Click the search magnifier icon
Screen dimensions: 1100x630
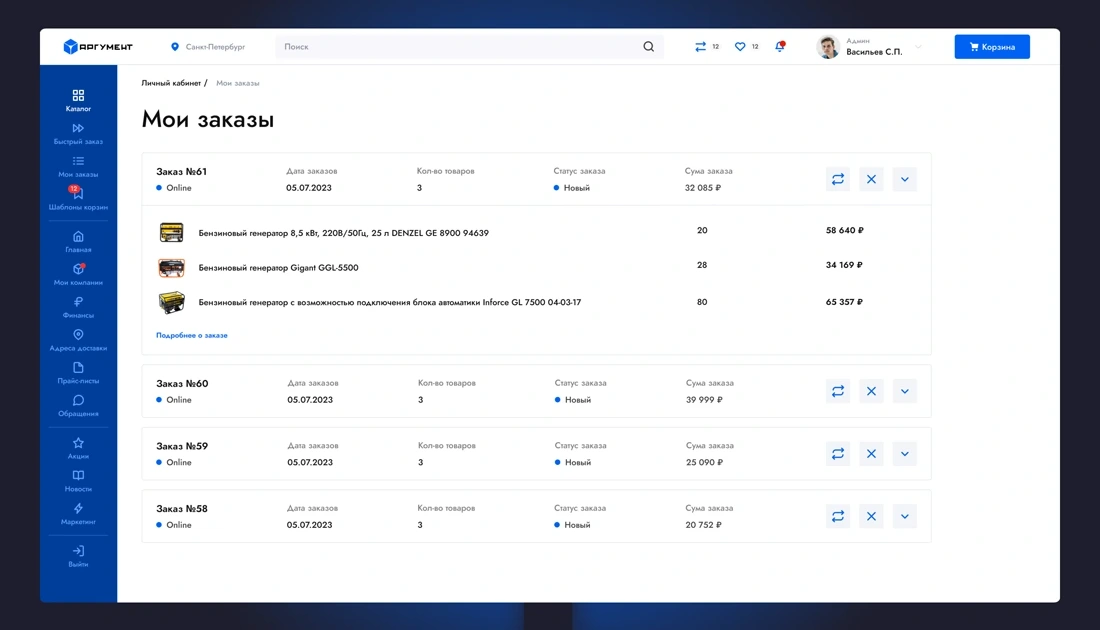(x=648, y=46)
